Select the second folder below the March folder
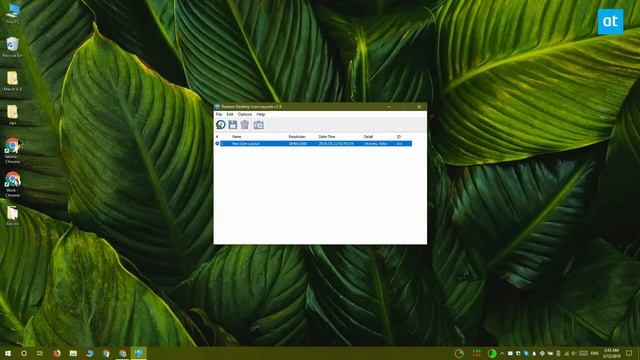640x360 pixels. coord(13,115)
